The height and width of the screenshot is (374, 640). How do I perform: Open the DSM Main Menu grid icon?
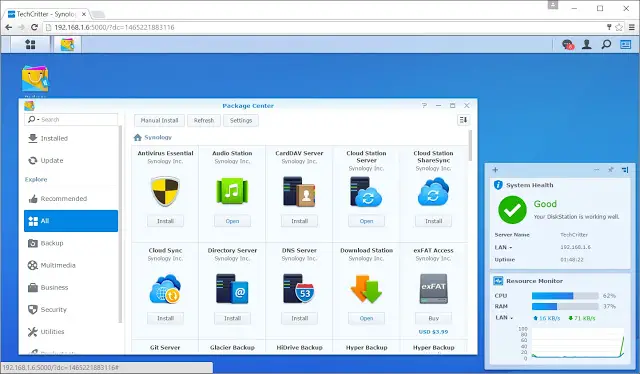pos(30,44)
